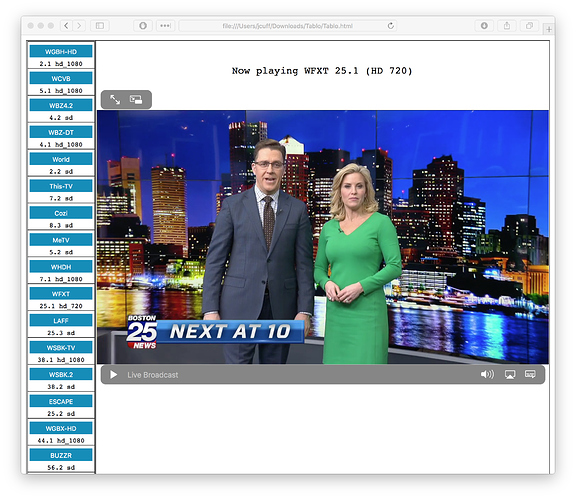Click the '25.1 hd_720' label
The height and width of the screenshot is (499, 576).
click(61, 306)
